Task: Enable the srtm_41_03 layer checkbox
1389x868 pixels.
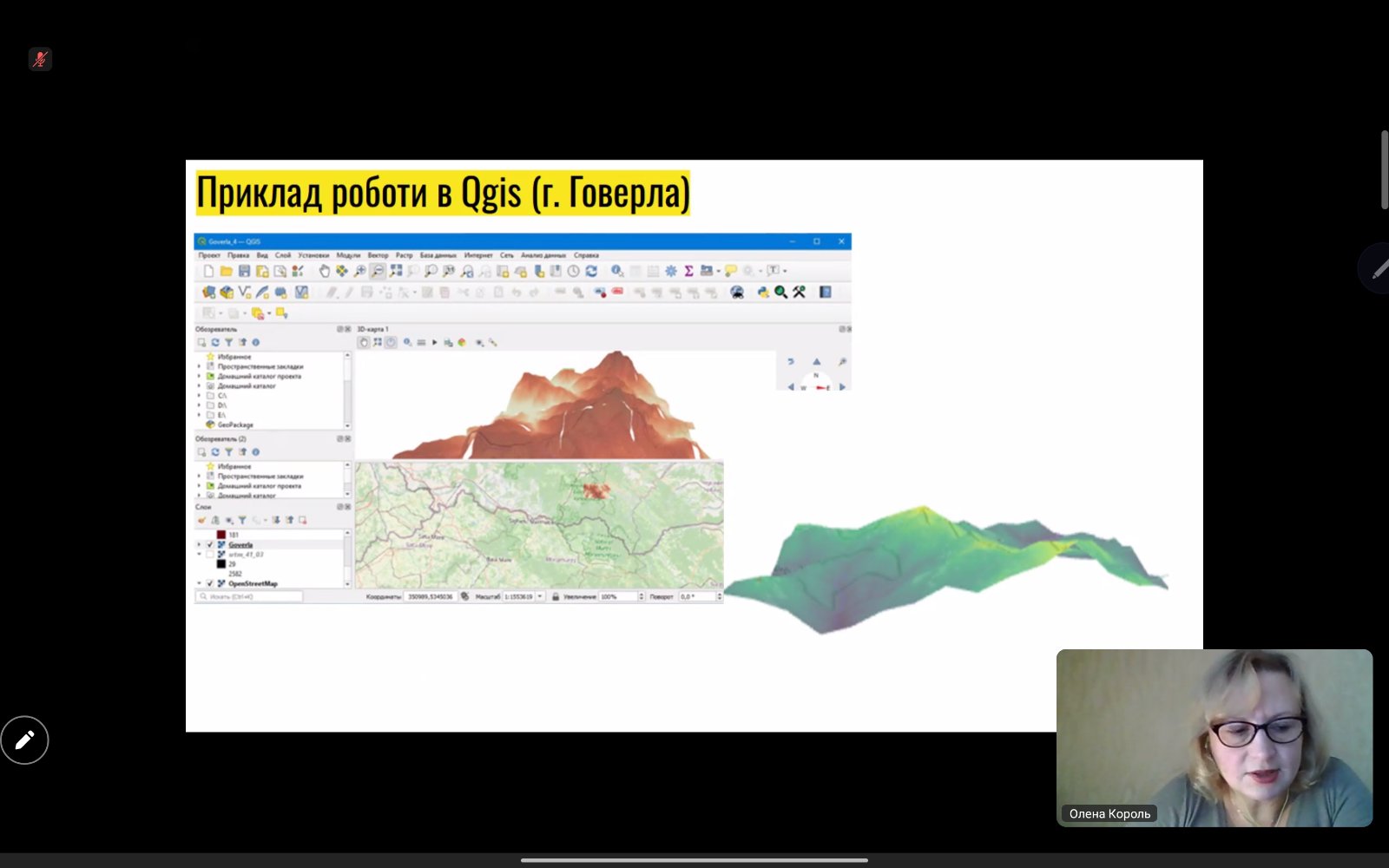Action: [x=210, y=555]
